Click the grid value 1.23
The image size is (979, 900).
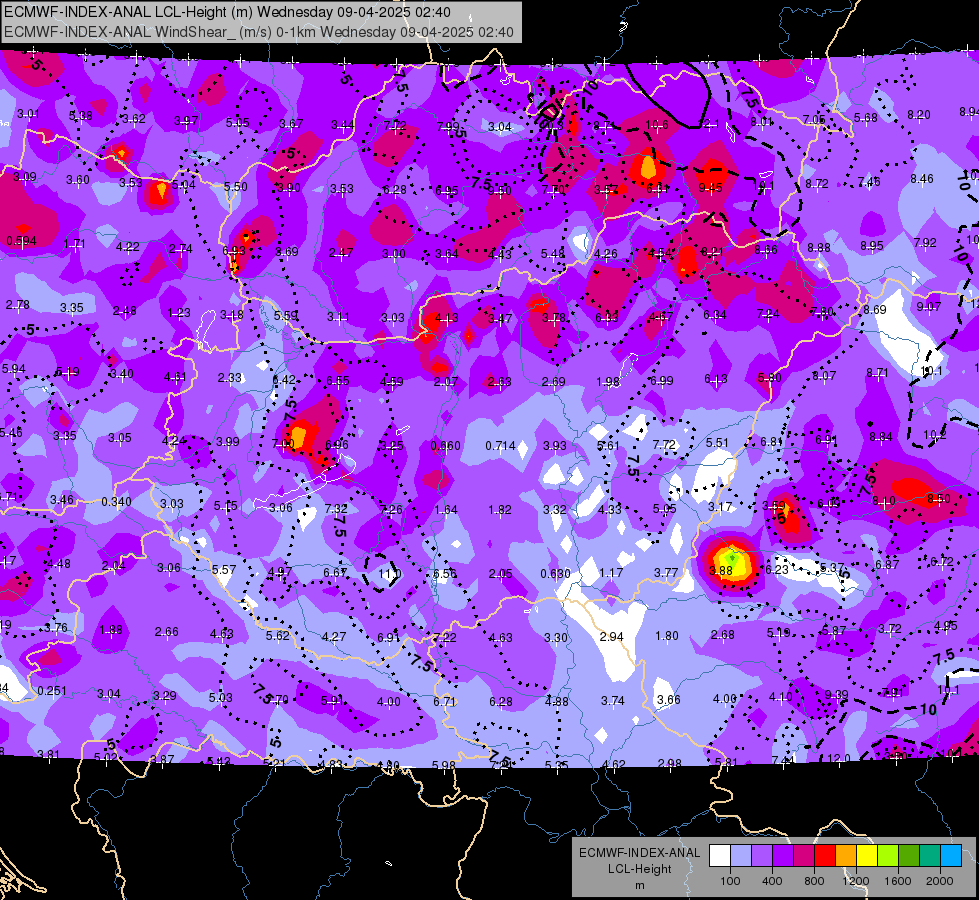point(179,312)
